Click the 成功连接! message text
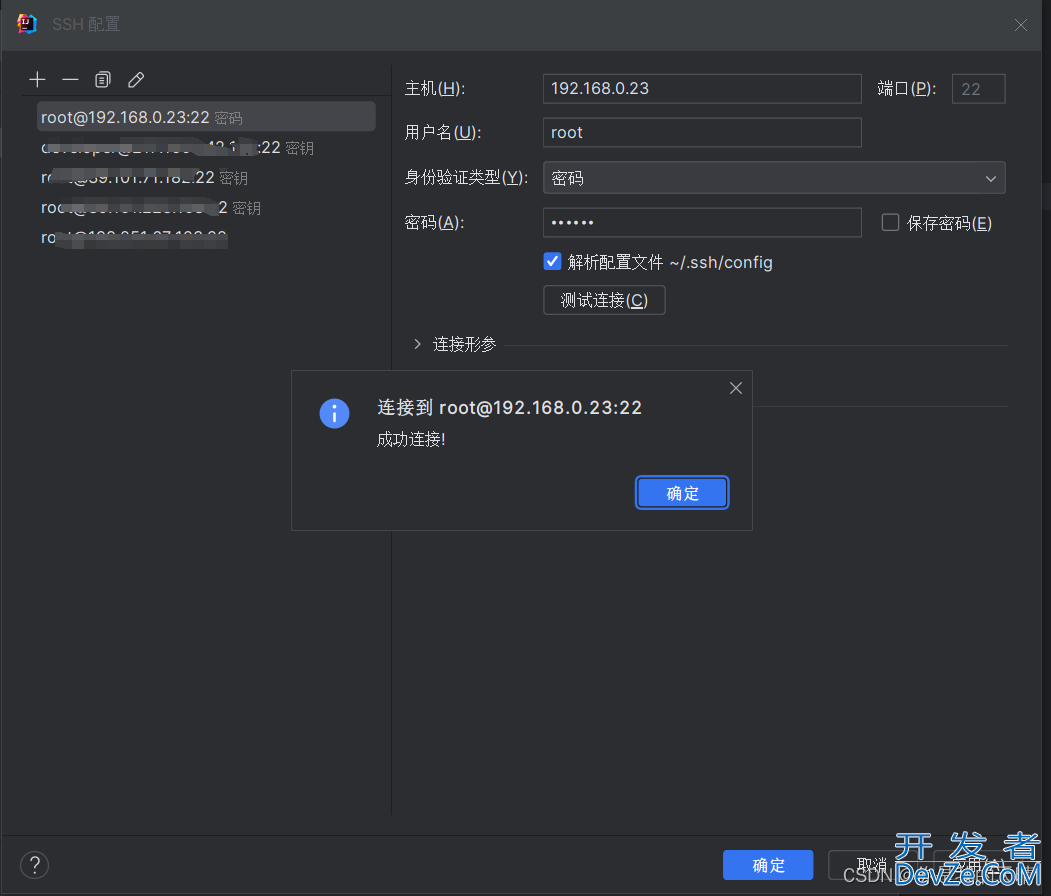This screenshot has height=896, width=1051. 411,440
